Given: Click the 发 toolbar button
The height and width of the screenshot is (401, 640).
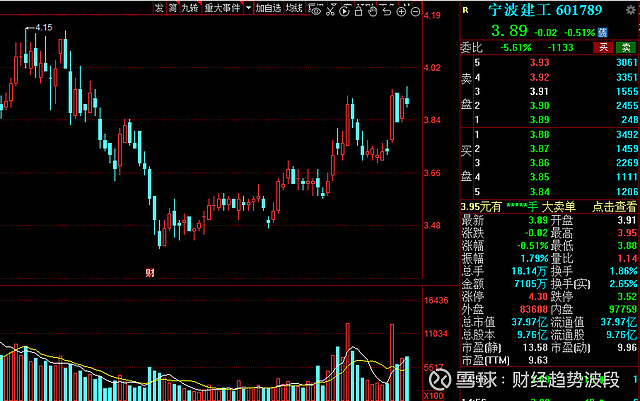Looking at the screenshot, I should tap(159, 8).
